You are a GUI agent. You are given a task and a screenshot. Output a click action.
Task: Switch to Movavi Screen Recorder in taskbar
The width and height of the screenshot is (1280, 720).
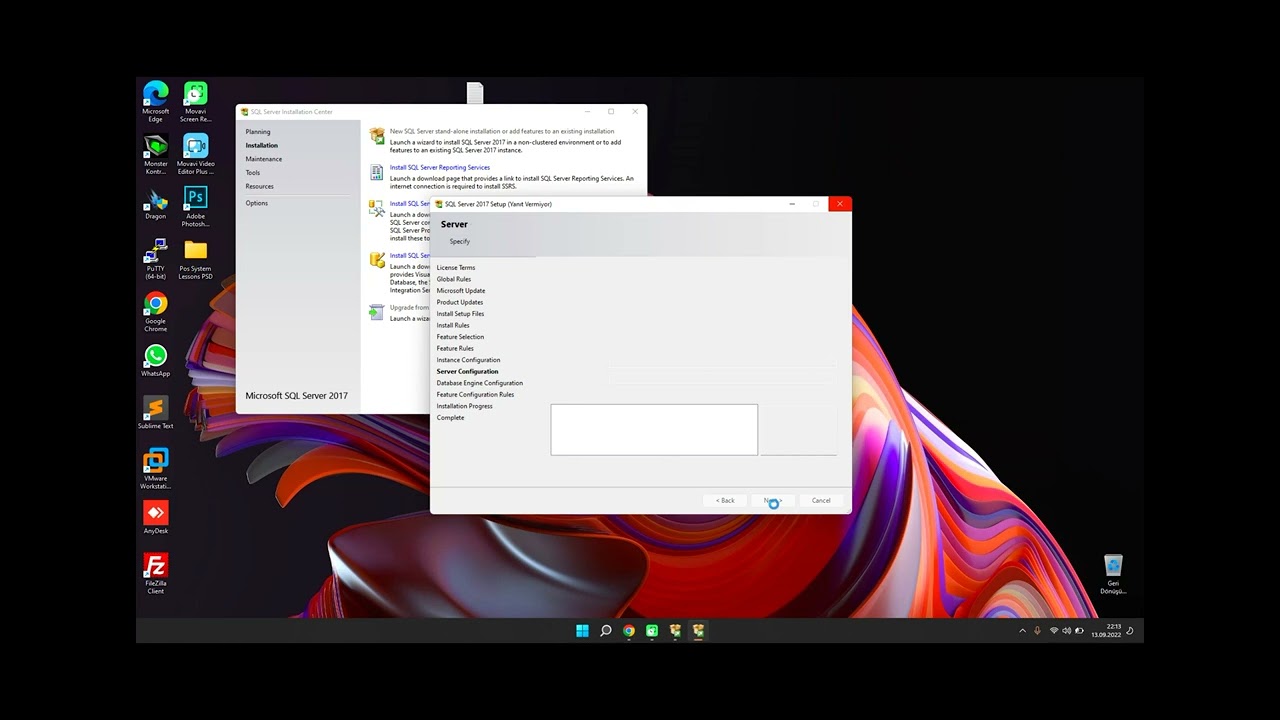click(x=652, y=631)
